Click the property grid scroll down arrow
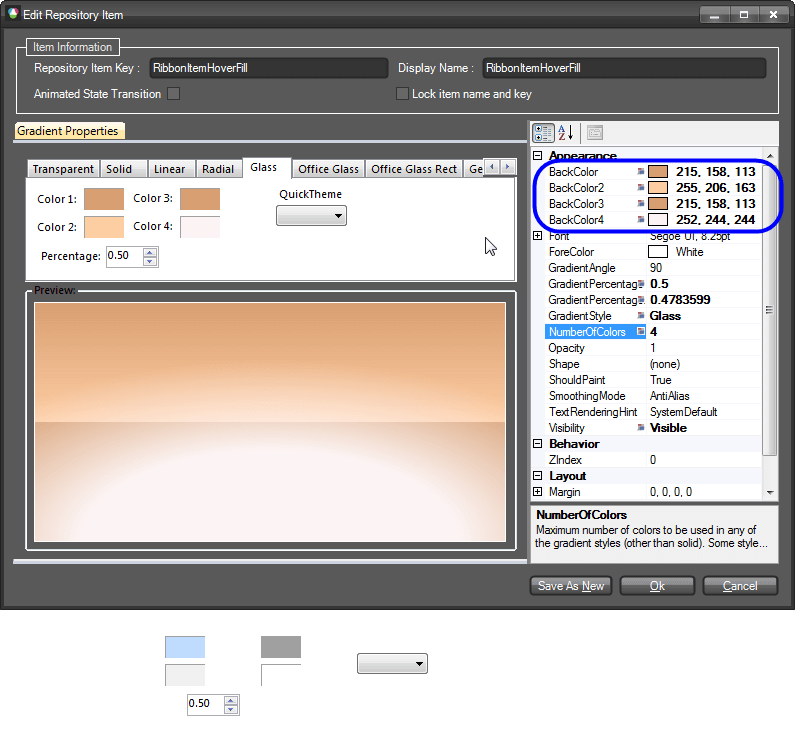Screen dimensions: 795x750 coord(770,492)
